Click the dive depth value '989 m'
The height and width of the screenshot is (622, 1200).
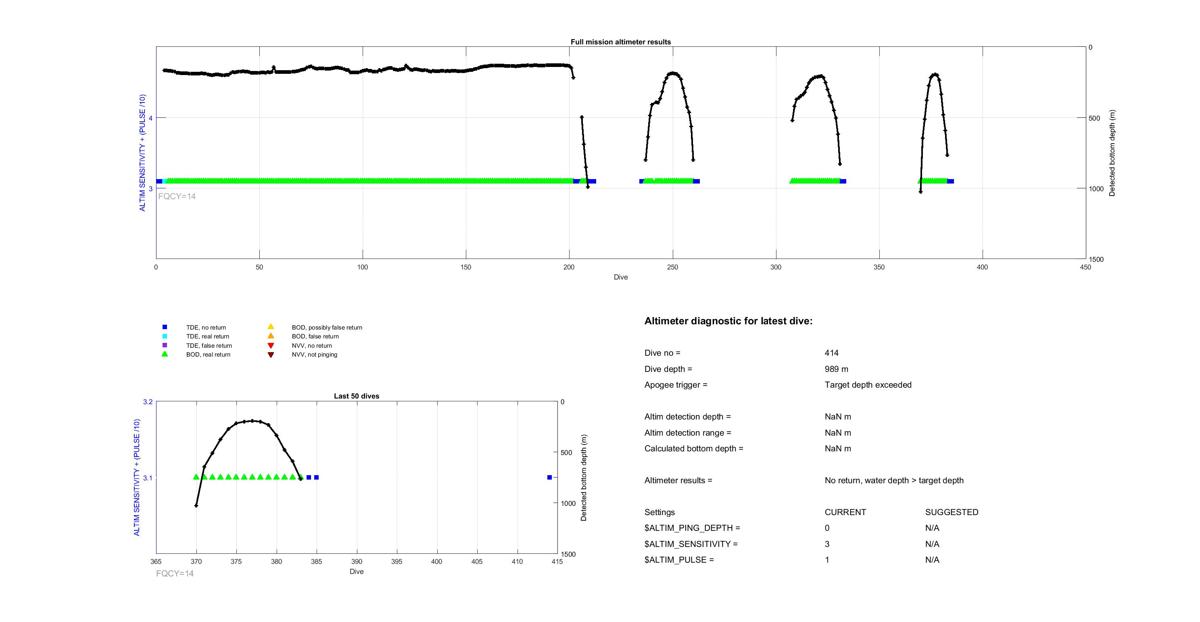[838, 369]
